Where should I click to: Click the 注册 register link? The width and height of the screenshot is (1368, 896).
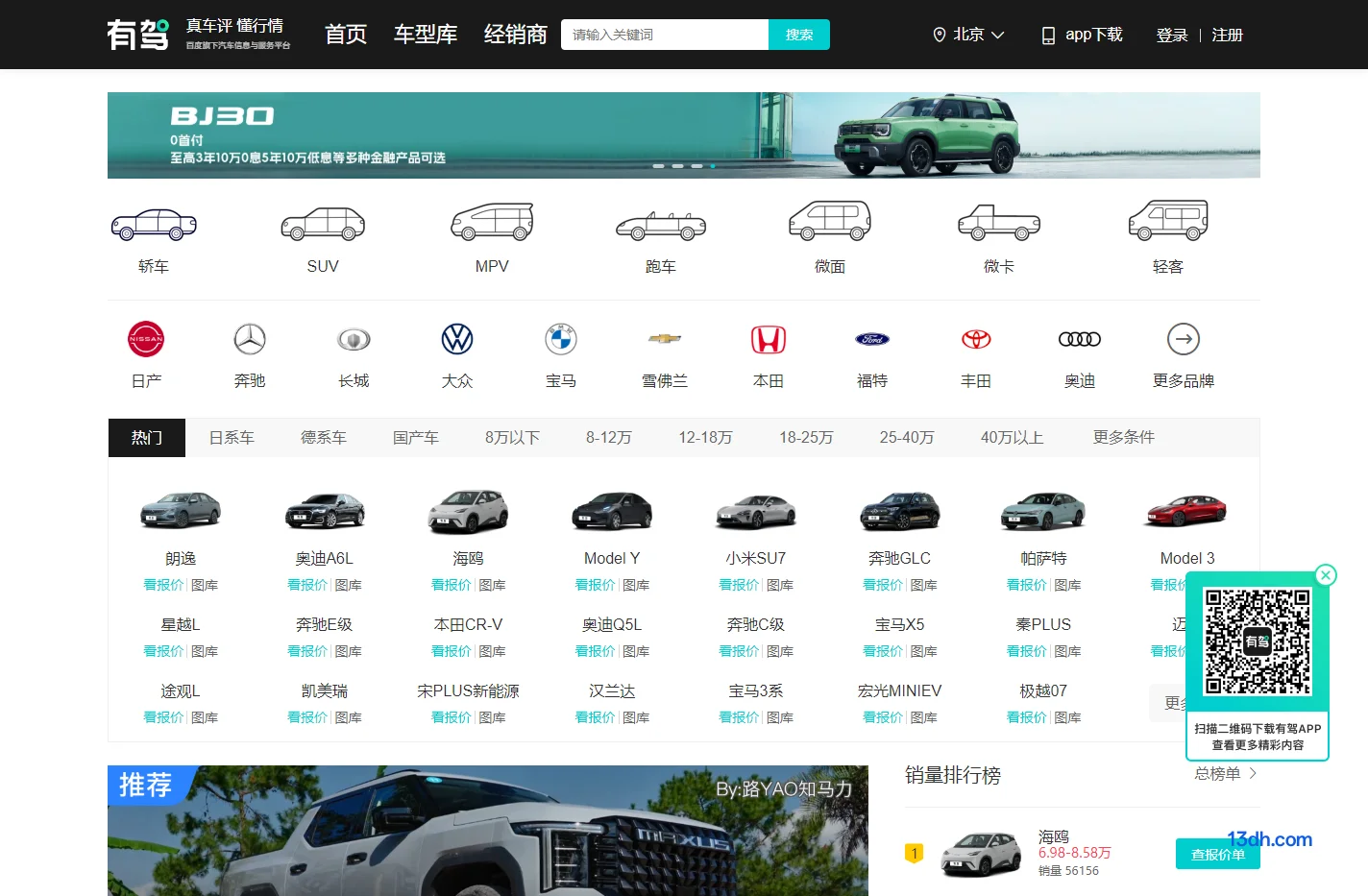(1228, 35)
